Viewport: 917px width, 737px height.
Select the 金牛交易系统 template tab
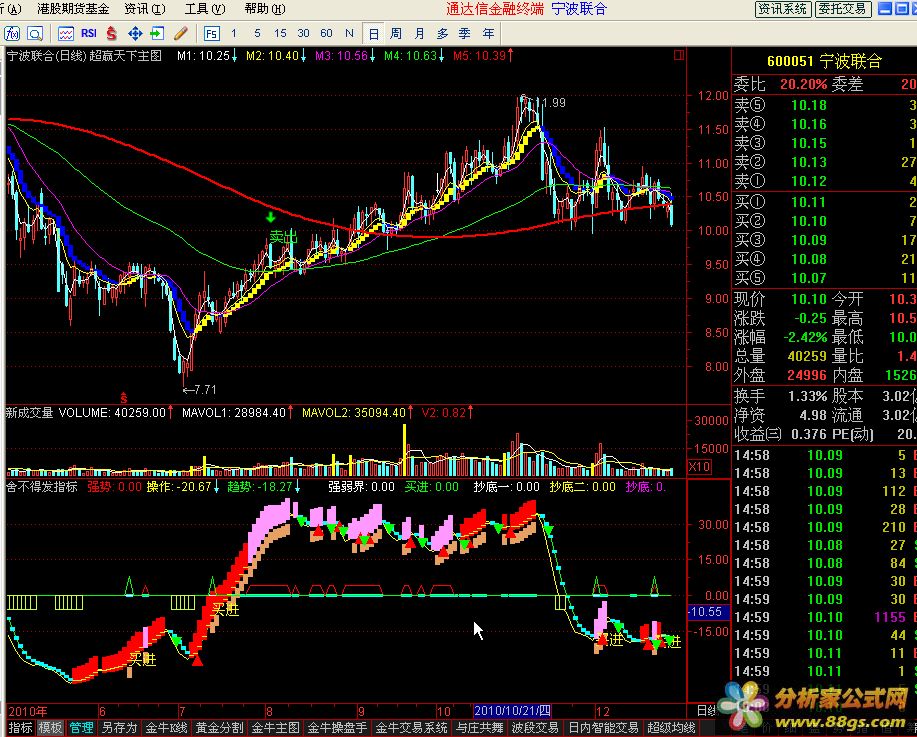(x=411, y=728)
